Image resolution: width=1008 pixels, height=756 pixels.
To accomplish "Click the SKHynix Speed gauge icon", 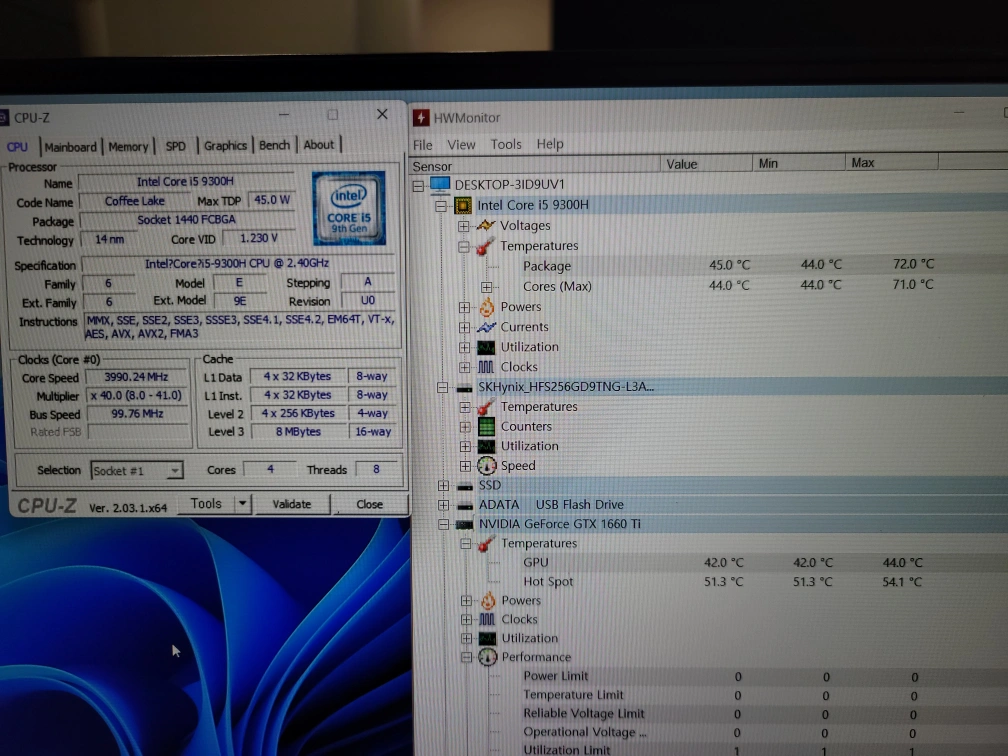I will (487, 465).
